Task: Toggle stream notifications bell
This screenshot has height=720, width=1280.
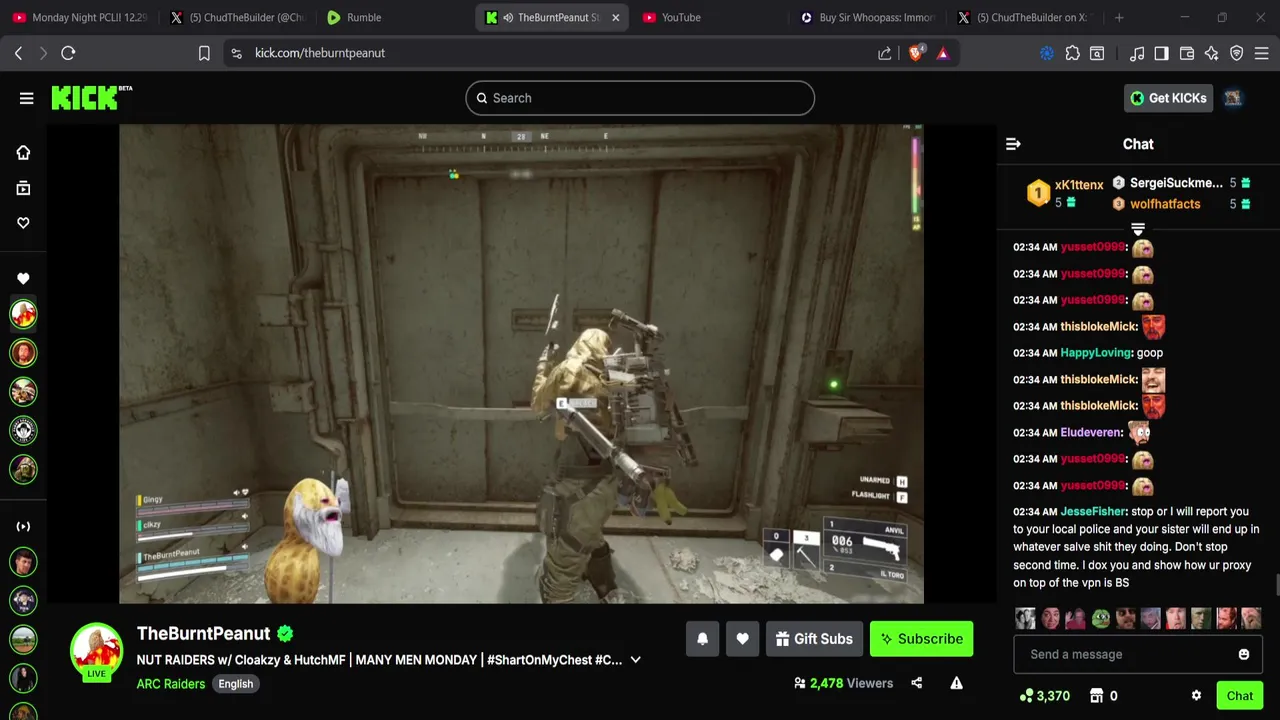Action: [702, 639]
